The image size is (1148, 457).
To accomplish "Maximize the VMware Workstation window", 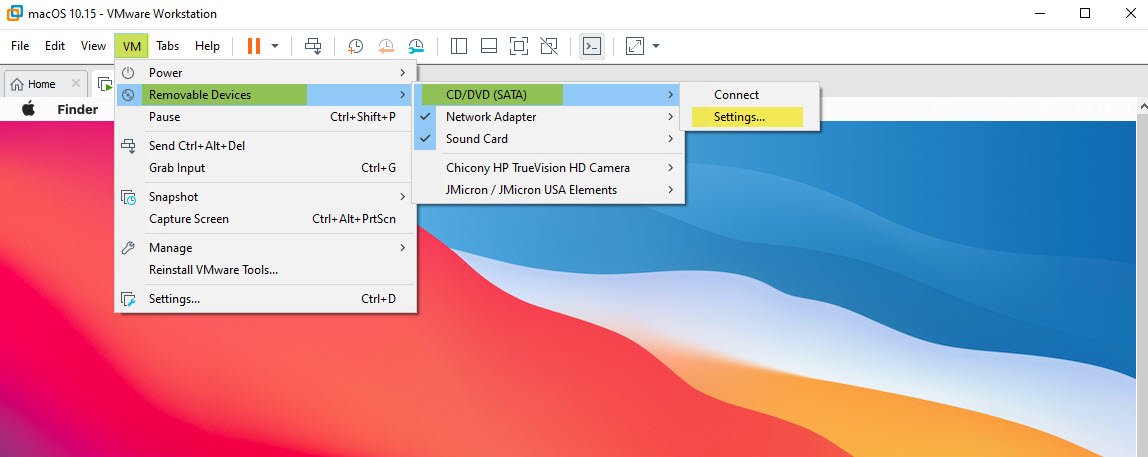I will click(x=1085, y=13).
